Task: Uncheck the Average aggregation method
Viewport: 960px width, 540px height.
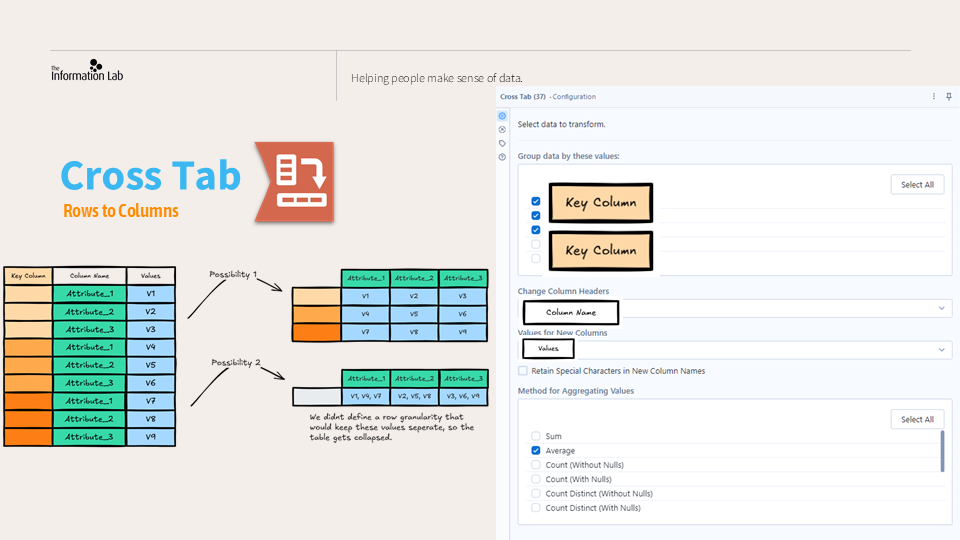Action: [x=536, y=450]
